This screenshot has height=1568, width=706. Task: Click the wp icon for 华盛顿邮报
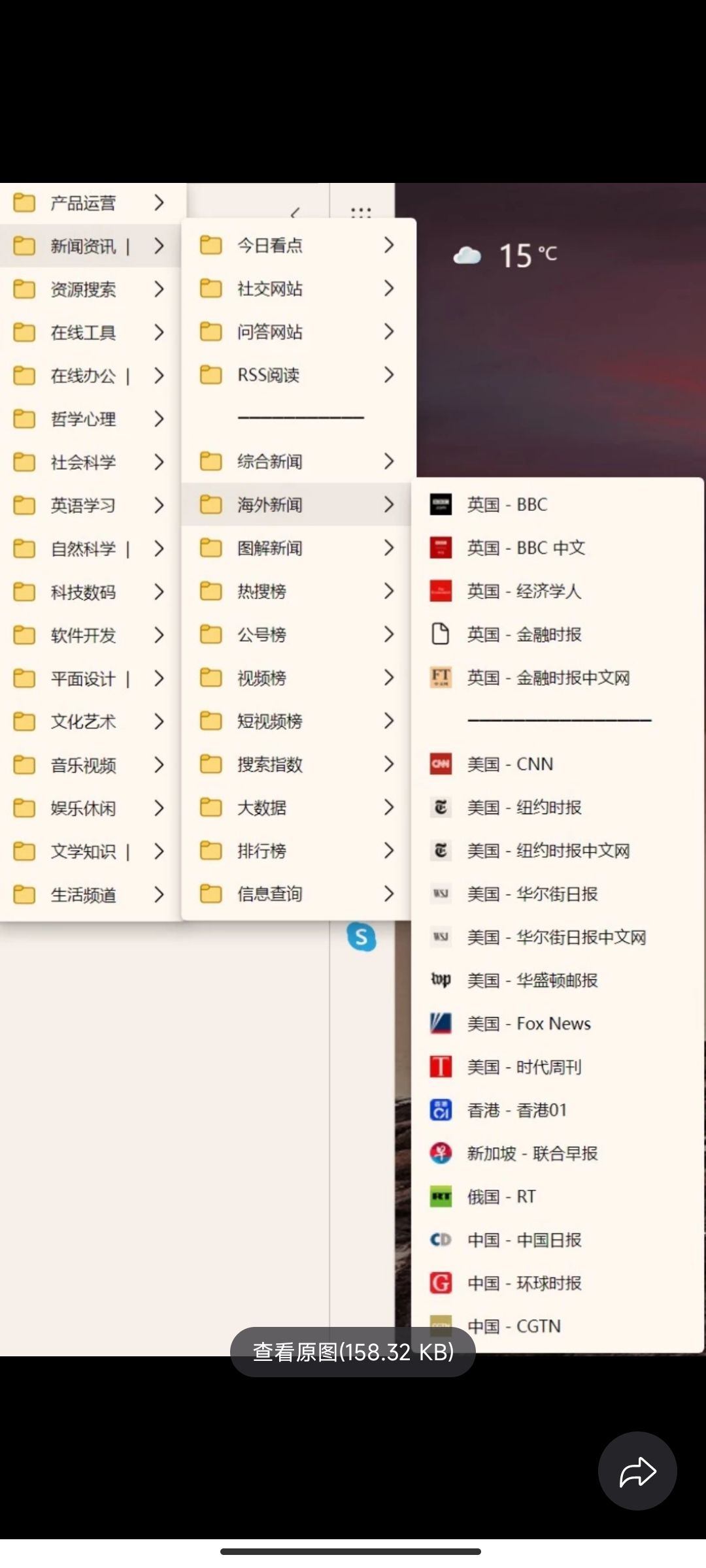point(441,980)
